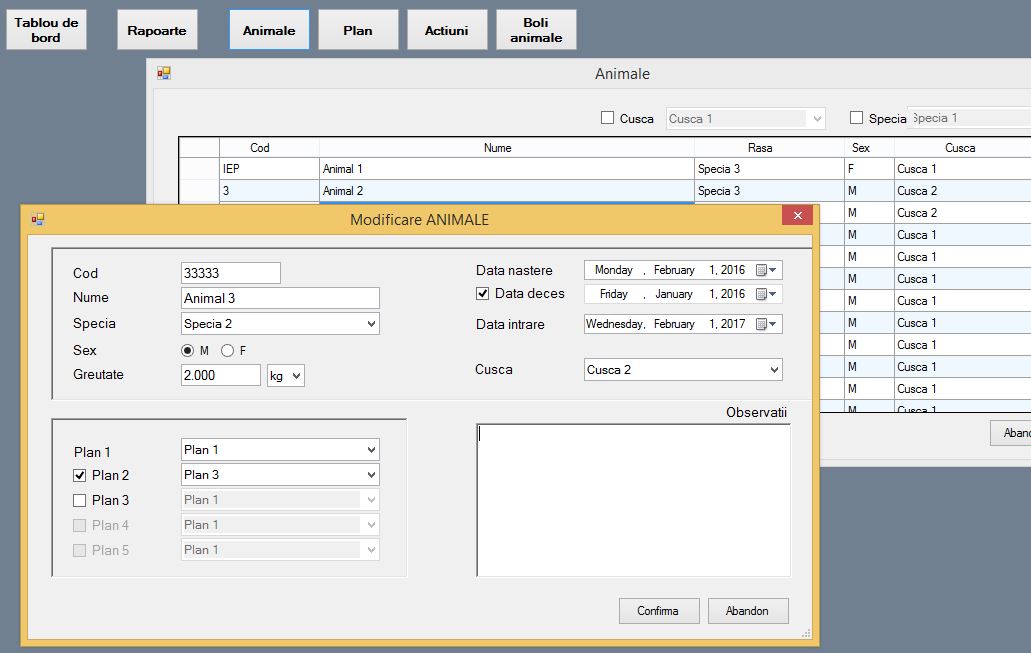Switch to Boli animale section
The image size is (1031, 653).
click(x=536, y=30)
